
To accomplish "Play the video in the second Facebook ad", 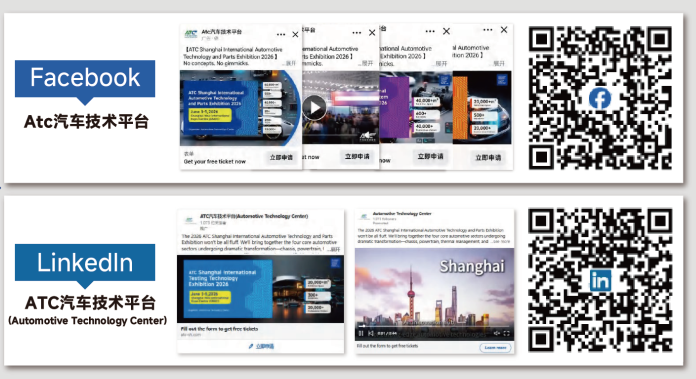I will [x=314, y=107].
